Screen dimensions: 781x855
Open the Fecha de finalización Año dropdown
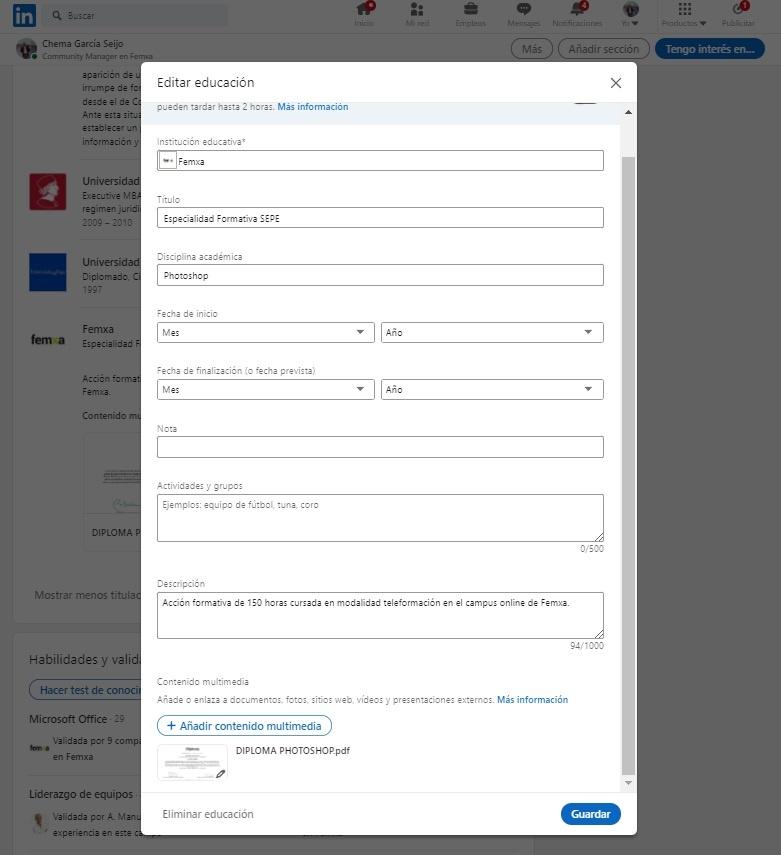click(492, 390)
